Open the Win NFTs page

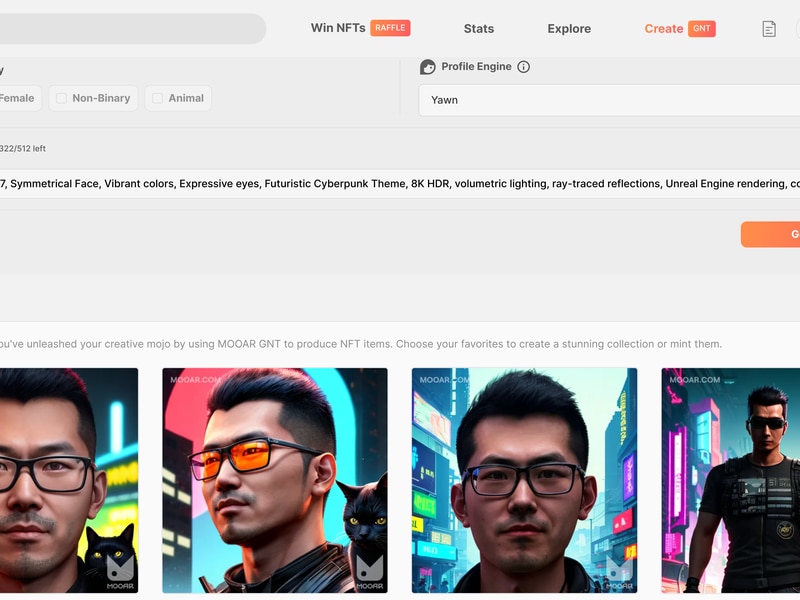pos(338,28)
